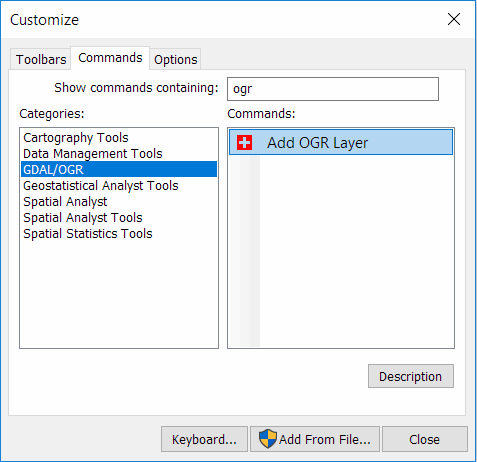The image size is (477, 462).
Task: Open the Options tab
Action: (175, 59)
